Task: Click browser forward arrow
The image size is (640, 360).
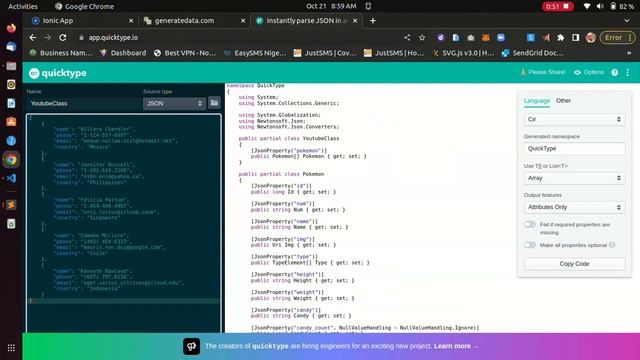Action: 48,38
